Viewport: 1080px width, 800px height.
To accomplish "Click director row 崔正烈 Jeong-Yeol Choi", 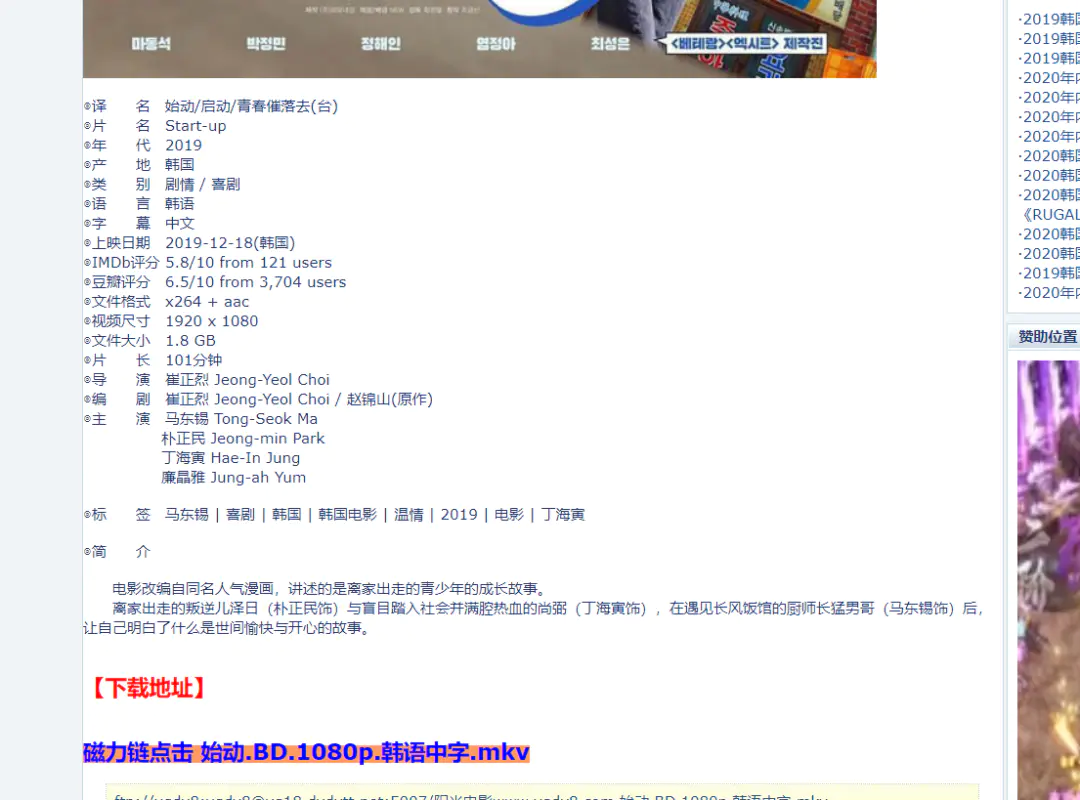I will (x=247, y=380).
